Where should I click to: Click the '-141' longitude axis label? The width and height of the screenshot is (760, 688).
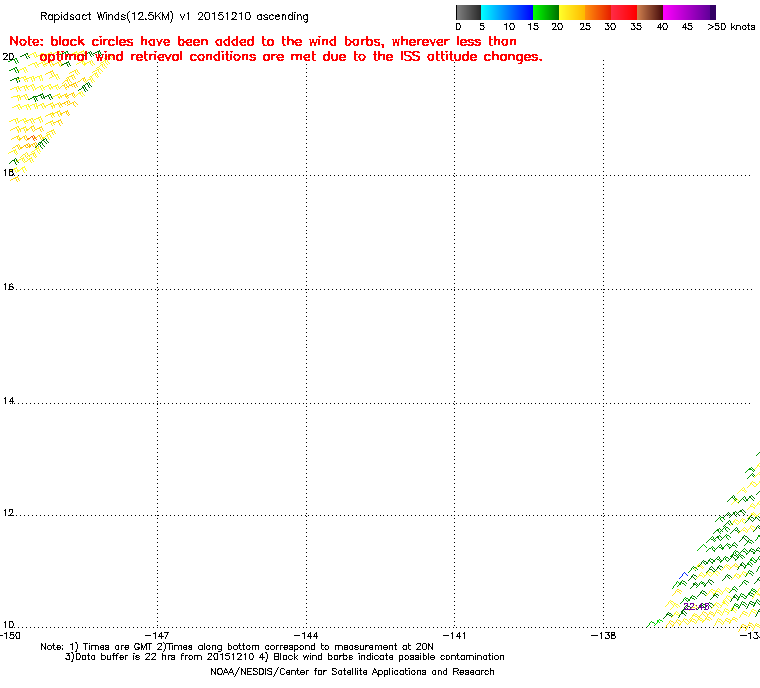tap(454, 636)
